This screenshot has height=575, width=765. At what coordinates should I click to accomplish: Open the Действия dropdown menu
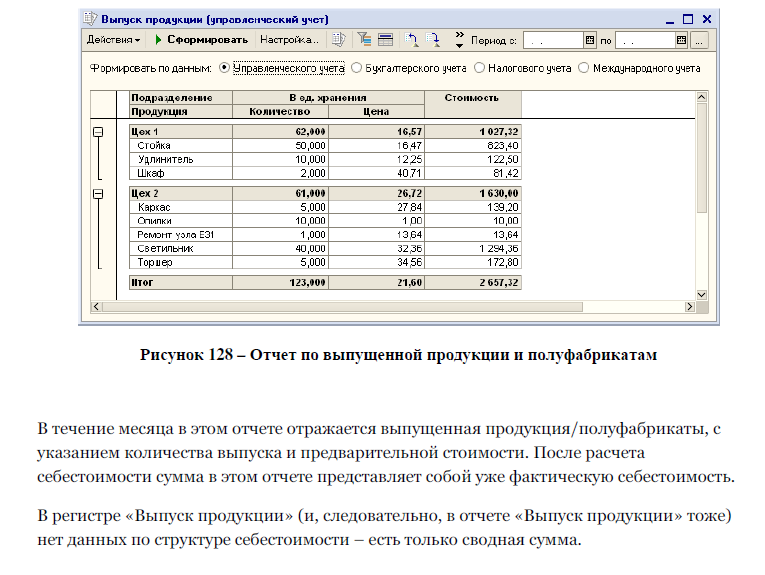113,40
